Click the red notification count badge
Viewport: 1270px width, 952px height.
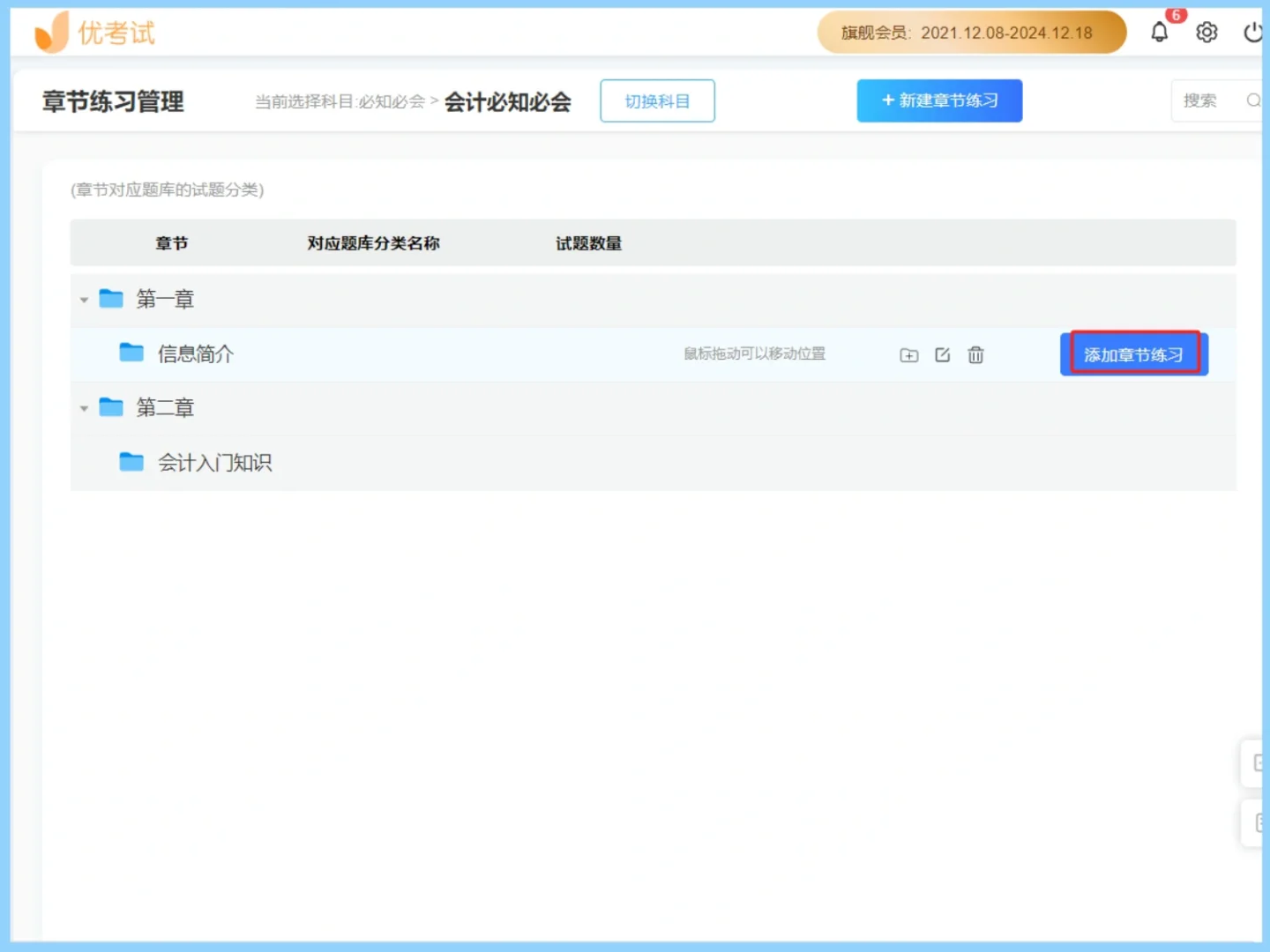1176,15
